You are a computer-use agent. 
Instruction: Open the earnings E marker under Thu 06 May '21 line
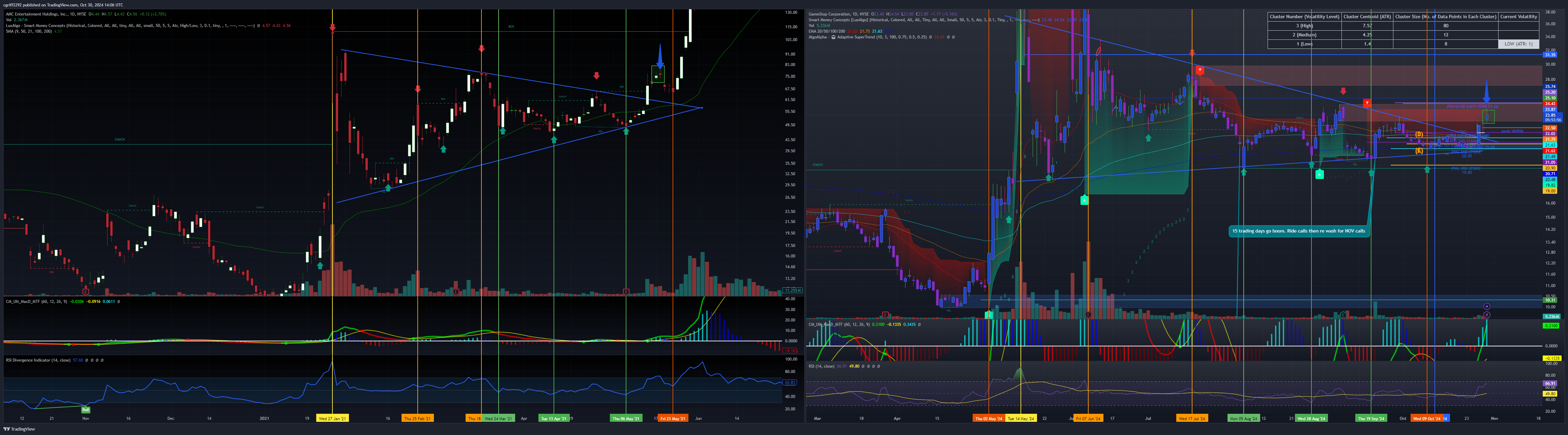tap(626, 292)
